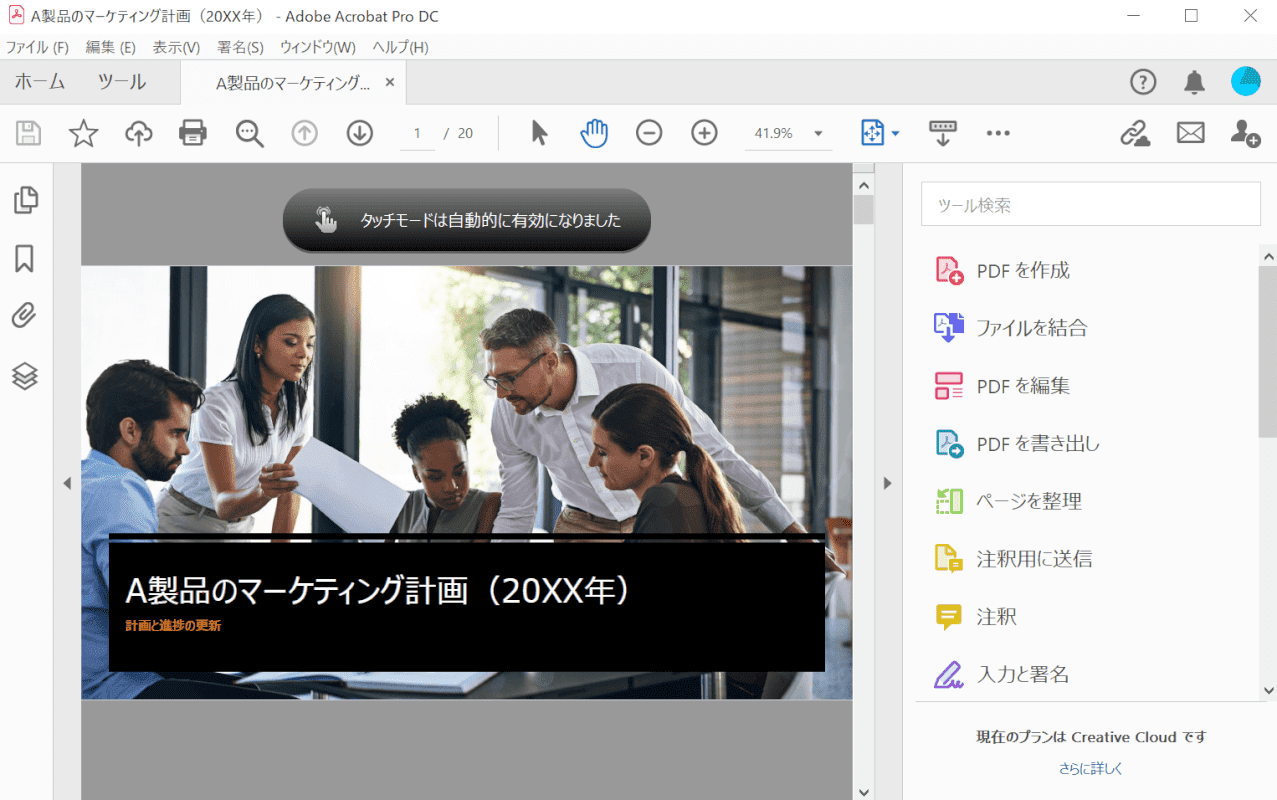Click the 現在のプランは Creative Cloud です text
This screenshot has height=800, width=1277.
[x=1091, y=737]
